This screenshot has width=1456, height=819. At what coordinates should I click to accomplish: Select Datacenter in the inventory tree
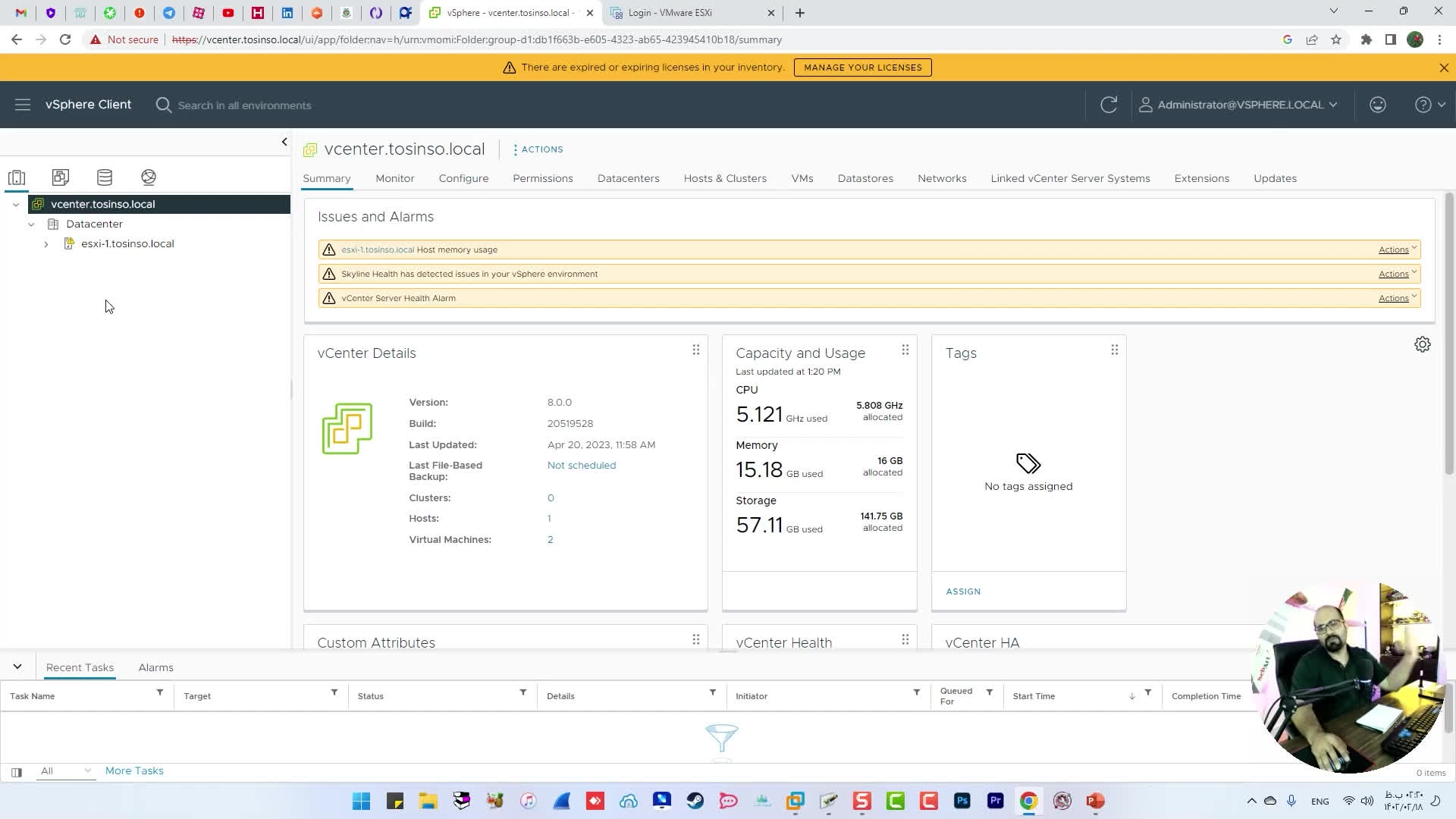click(x=94, y=224)
